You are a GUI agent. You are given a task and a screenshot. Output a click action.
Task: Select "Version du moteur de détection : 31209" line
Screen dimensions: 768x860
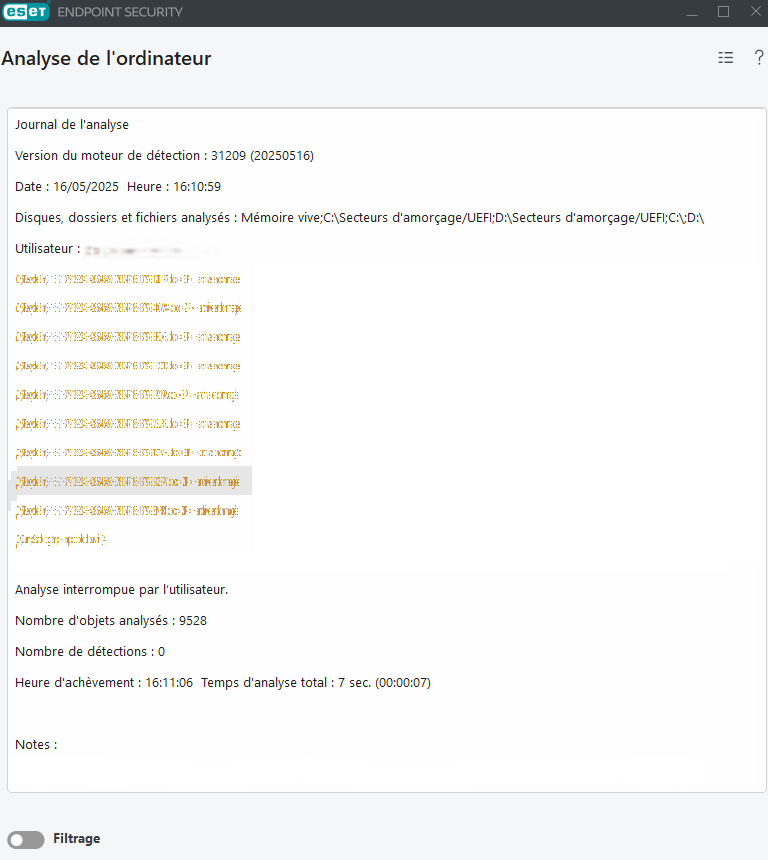pyautogui.click(x=165, y=156)
